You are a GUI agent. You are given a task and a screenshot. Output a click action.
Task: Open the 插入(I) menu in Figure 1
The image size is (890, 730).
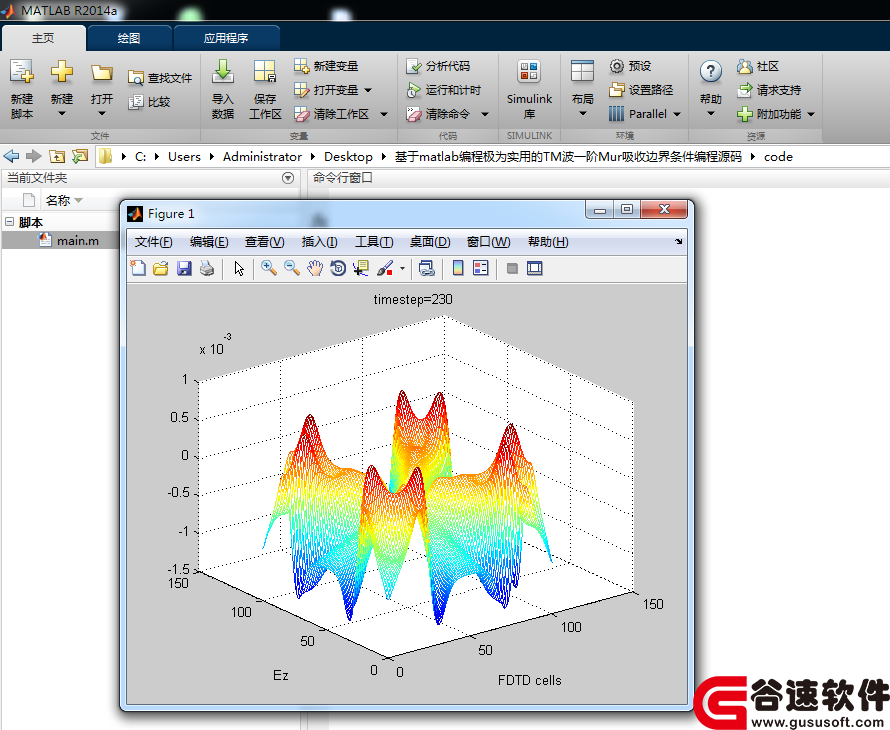pos(319,242)
